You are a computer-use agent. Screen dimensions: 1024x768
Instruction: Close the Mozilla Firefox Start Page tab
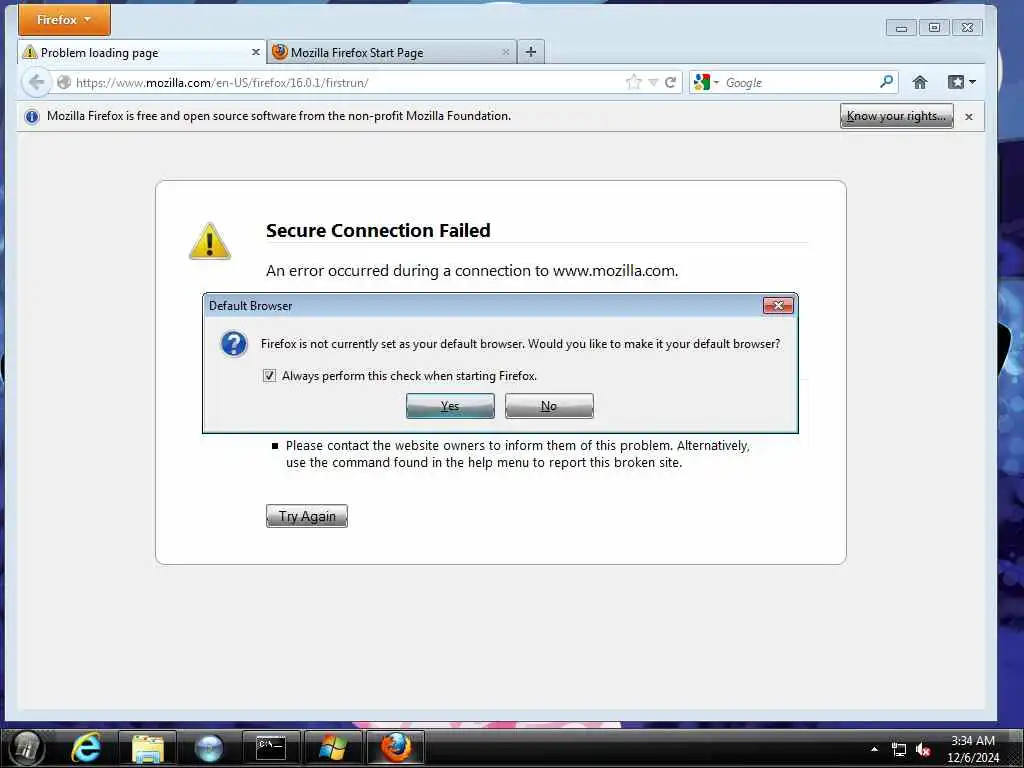click(505, 52)
